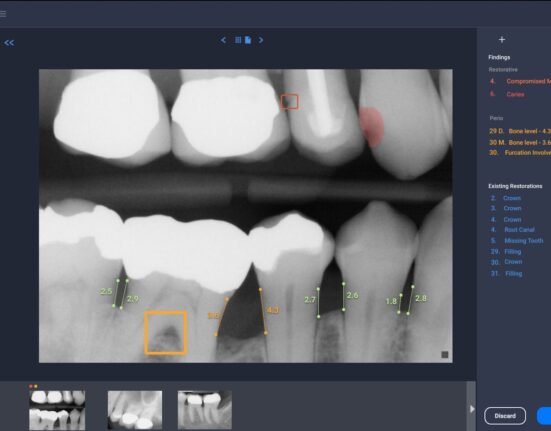Switch to grid view icon
Screen dimensions: 551x431
[x=238, y=40]
